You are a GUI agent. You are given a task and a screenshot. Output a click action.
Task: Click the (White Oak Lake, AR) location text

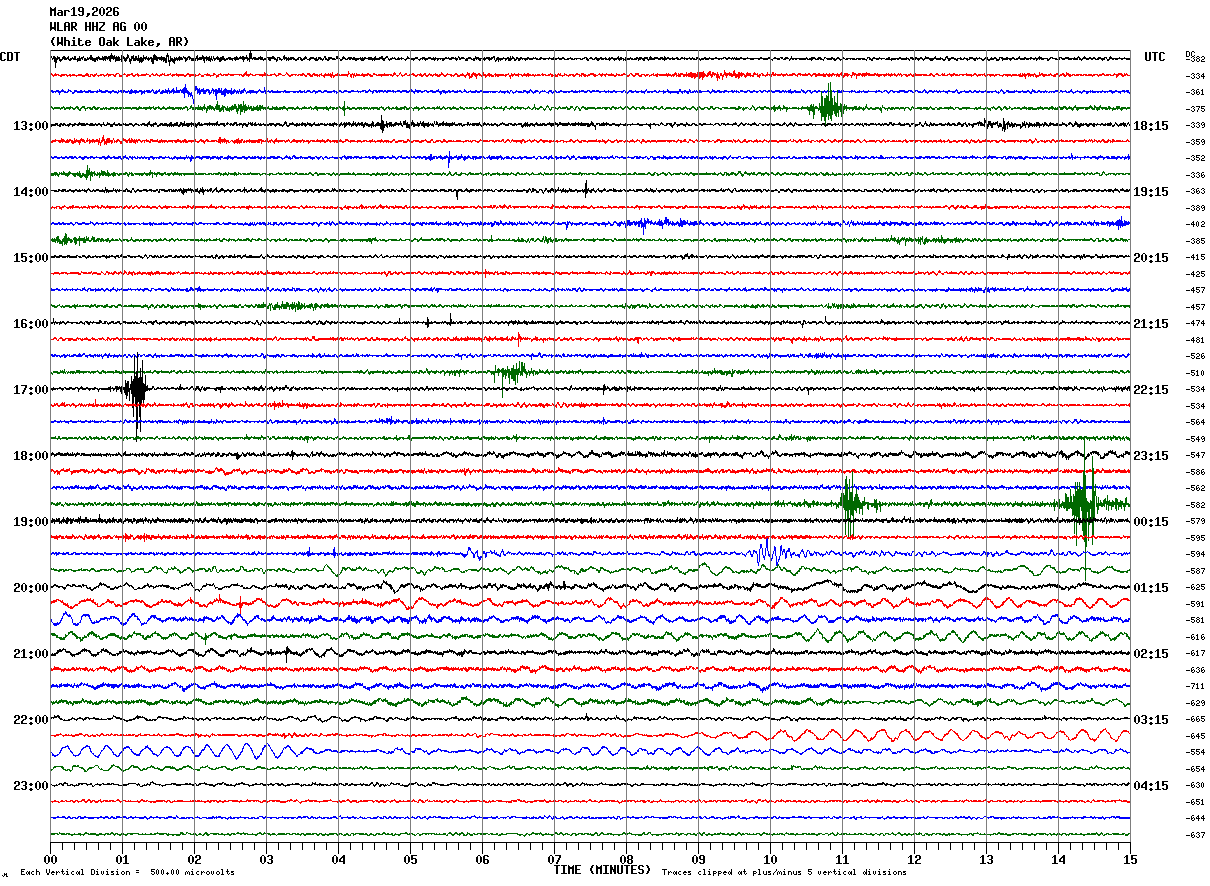point(119,42)
